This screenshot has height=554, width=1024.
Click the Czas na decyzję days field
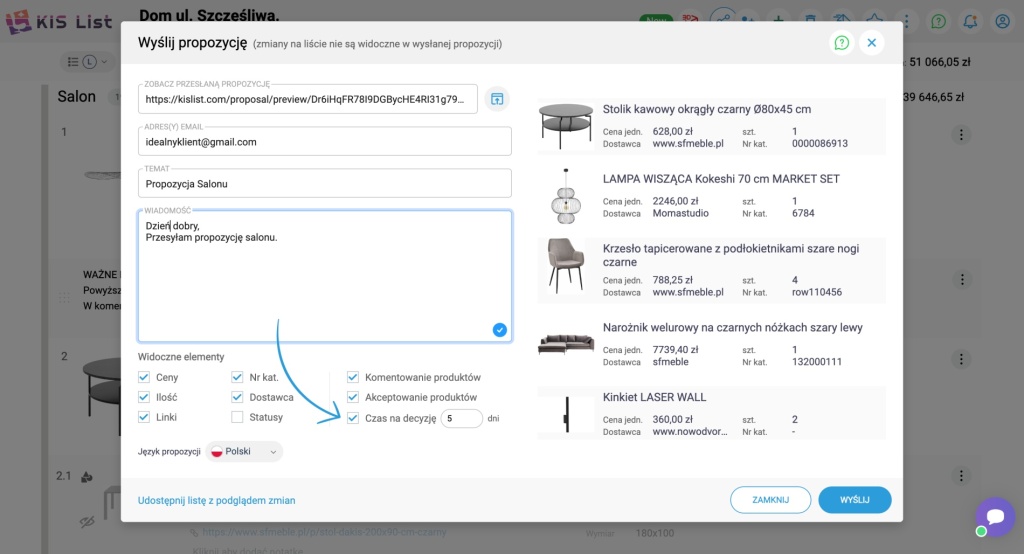tap(461, 419)
